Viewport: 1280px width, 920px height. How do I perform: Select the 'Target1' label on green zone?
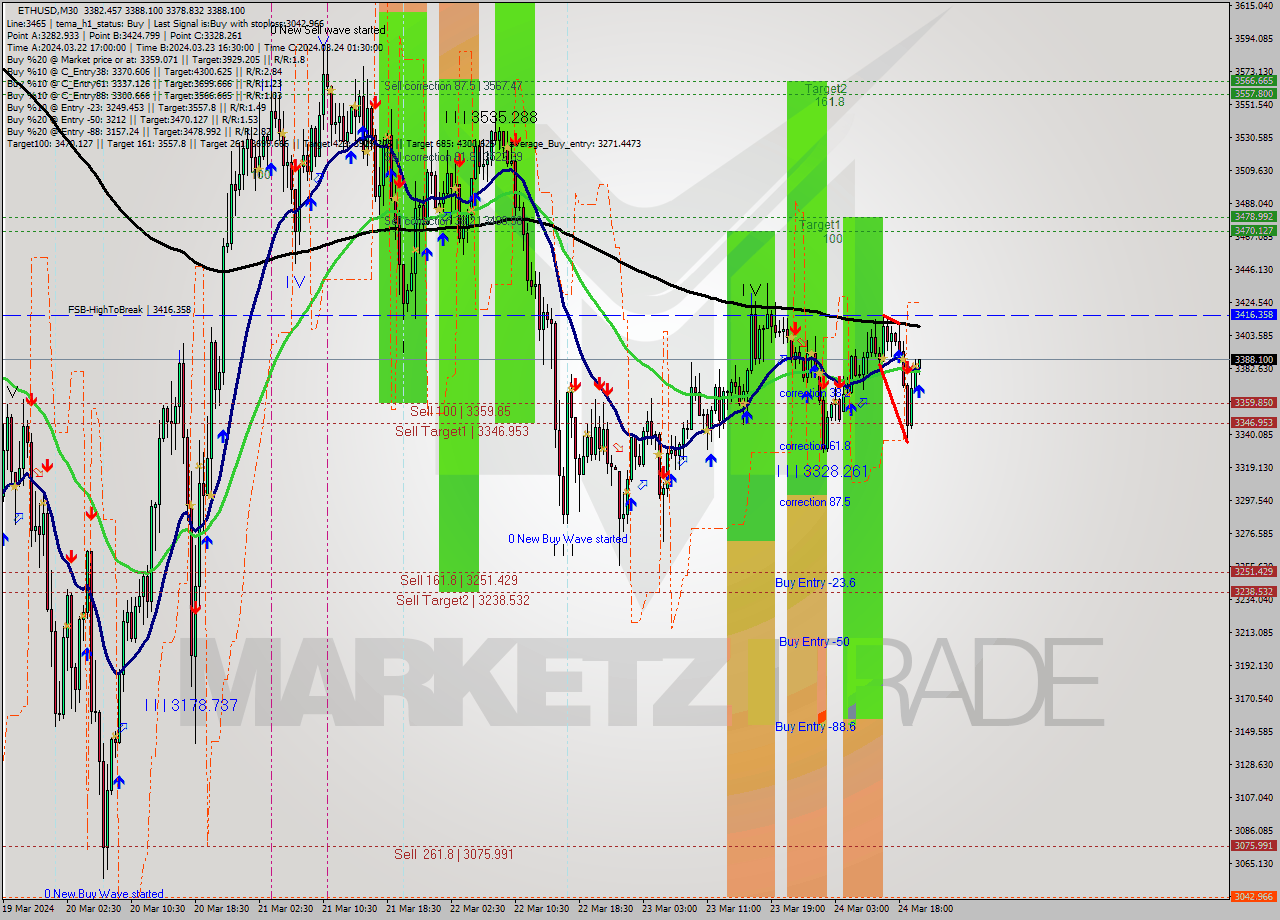pos(820,226)
